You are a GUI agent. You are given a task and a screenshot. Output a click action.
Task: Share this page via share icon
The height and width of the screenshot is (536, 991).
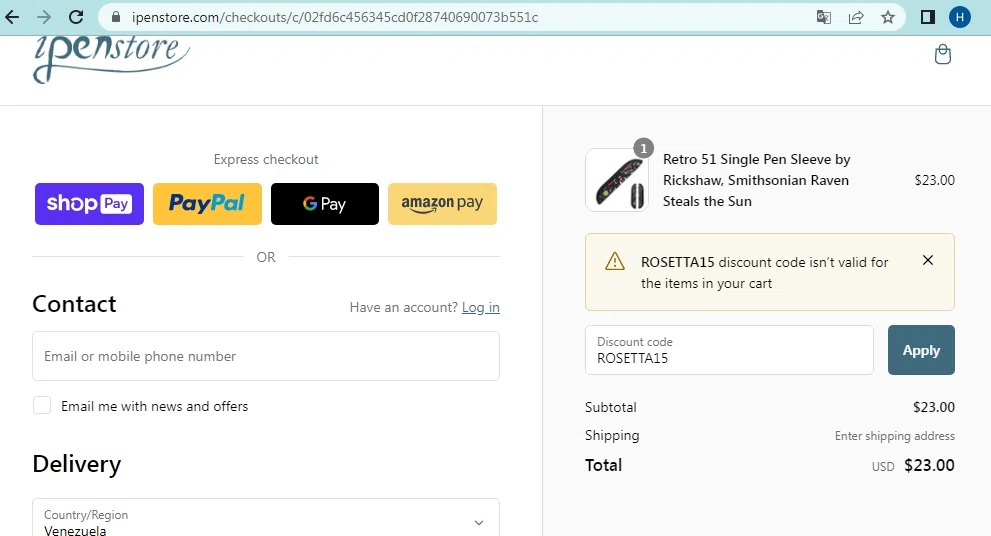pyautogui.click(x=856, y=17)
